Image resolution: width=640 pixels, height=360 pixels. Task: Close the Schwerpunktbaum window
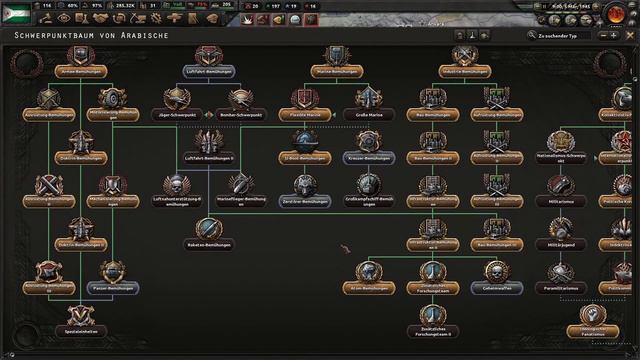[x=630, y=36]
